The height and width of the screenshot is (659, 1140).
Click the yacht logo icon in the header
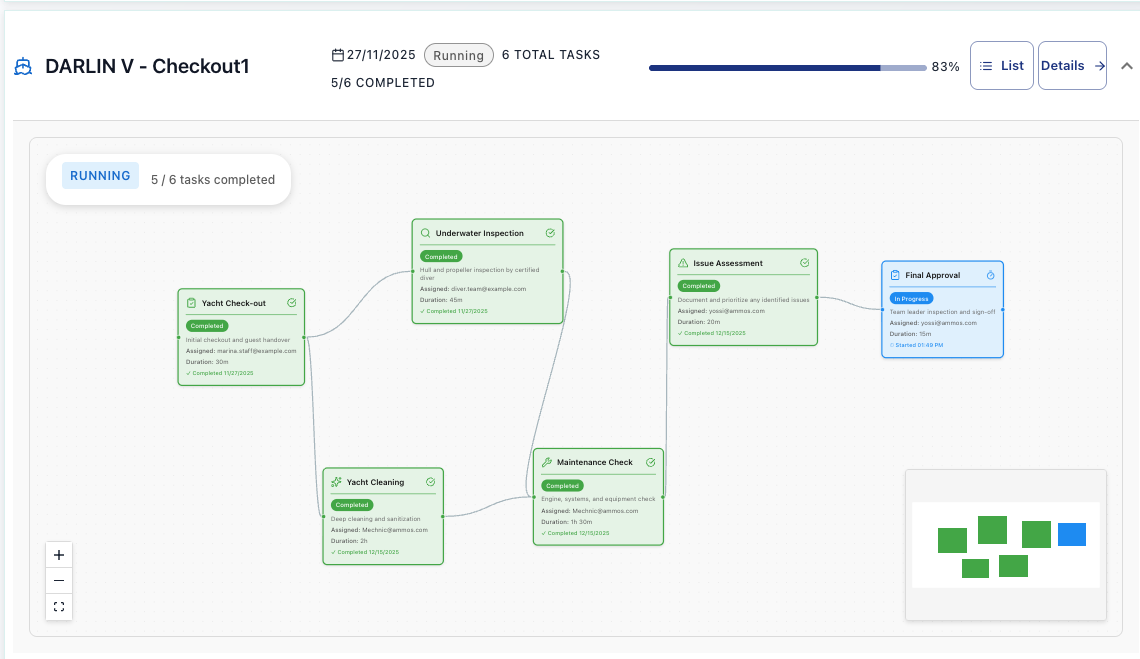coord(22,65)
